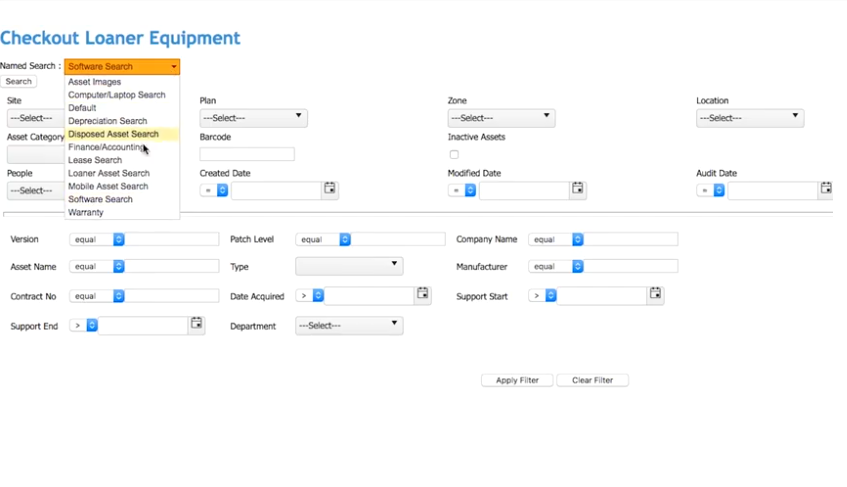Open the Support End calendar picker
The height and width of the screenshot is (487, 847).
point(196,324)
